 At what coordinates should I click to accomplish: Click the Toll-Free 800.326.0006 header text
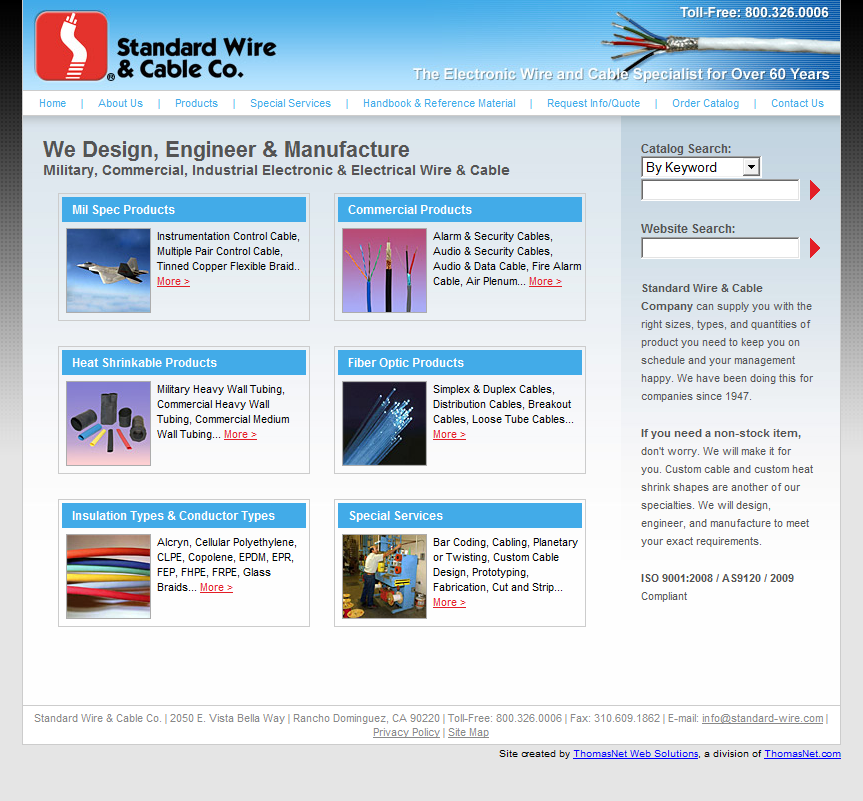pyautogui.click(x=754, y=13)
